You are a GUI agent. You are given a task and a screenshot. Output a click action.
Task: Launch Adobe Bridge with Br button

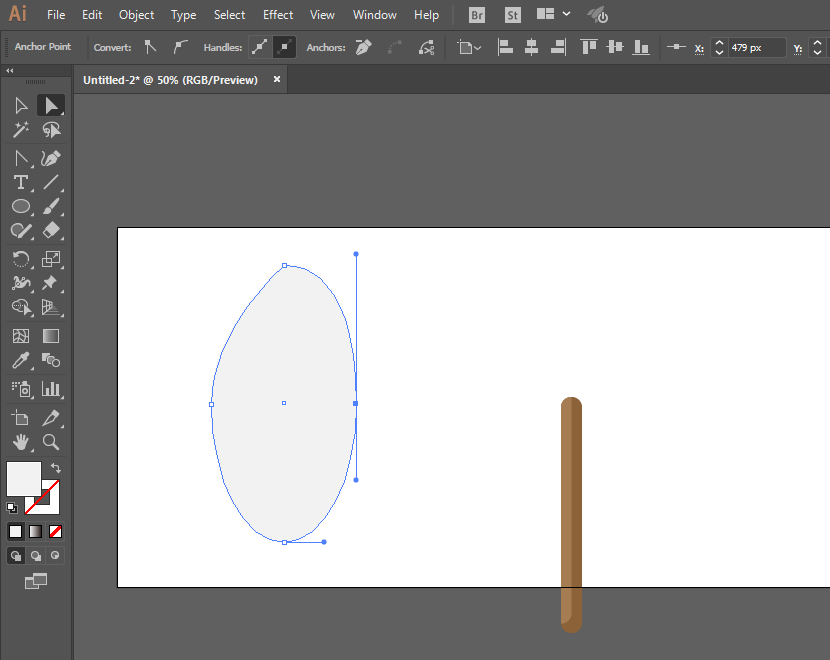point(477,15)
